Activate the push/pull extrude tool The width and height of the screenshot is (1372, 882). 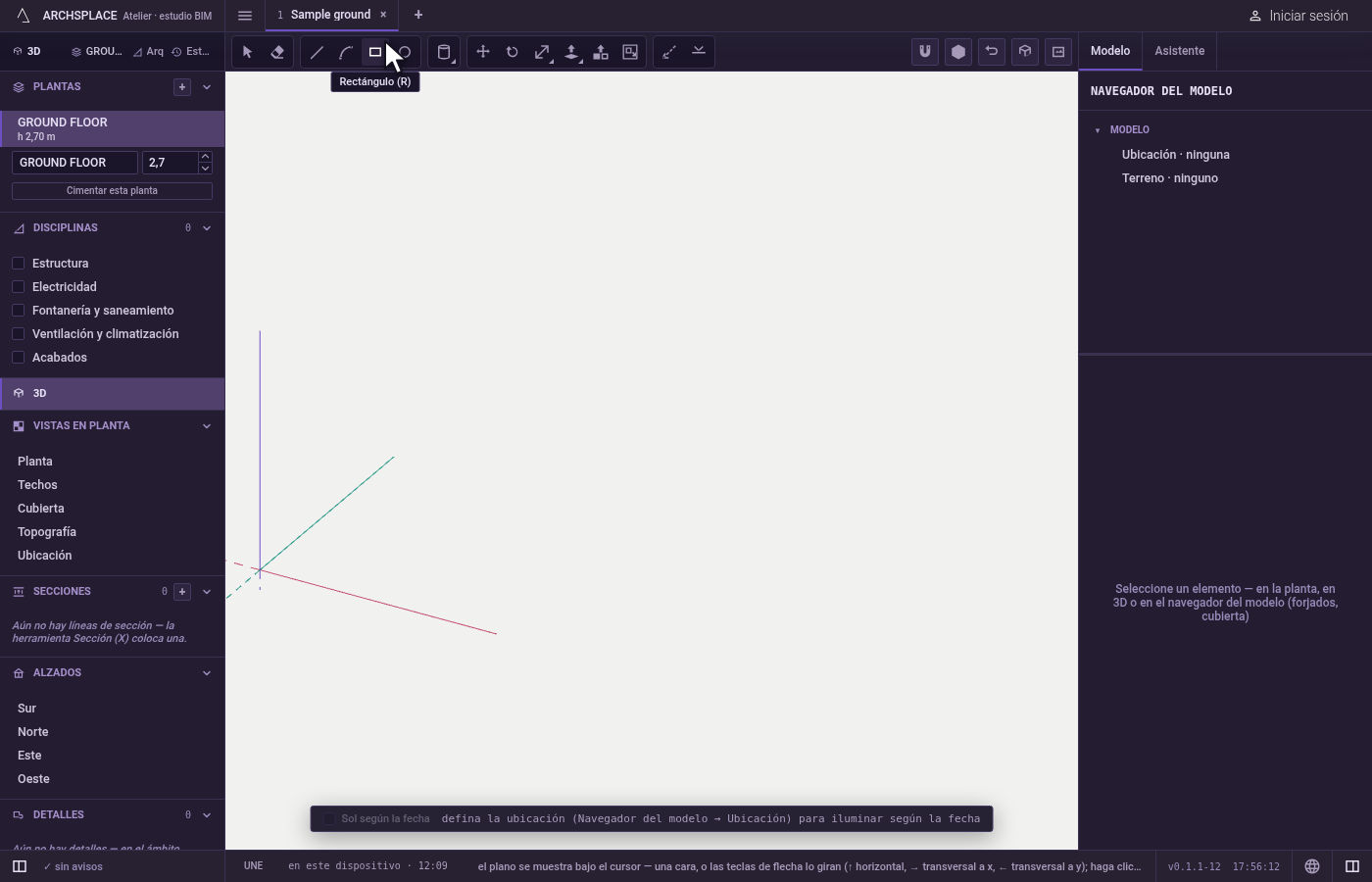[571, 52]
